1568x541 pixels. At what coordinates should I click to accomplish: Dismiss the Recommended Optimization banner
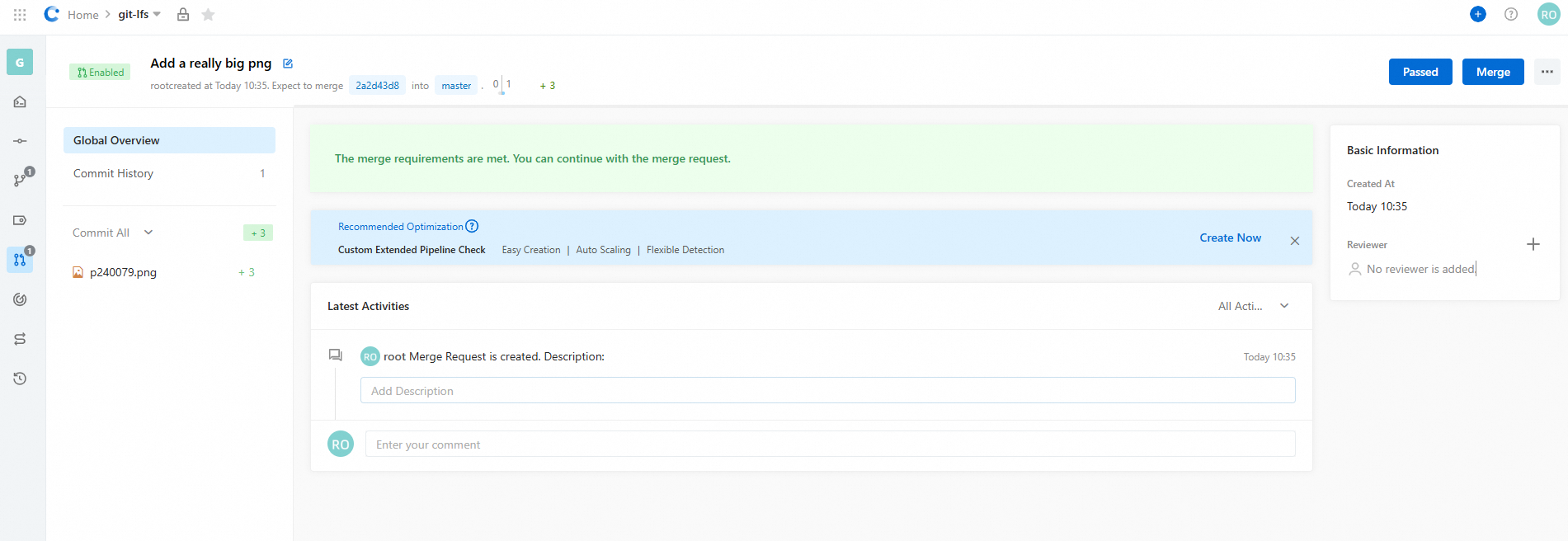click(x=1295, y=241)
